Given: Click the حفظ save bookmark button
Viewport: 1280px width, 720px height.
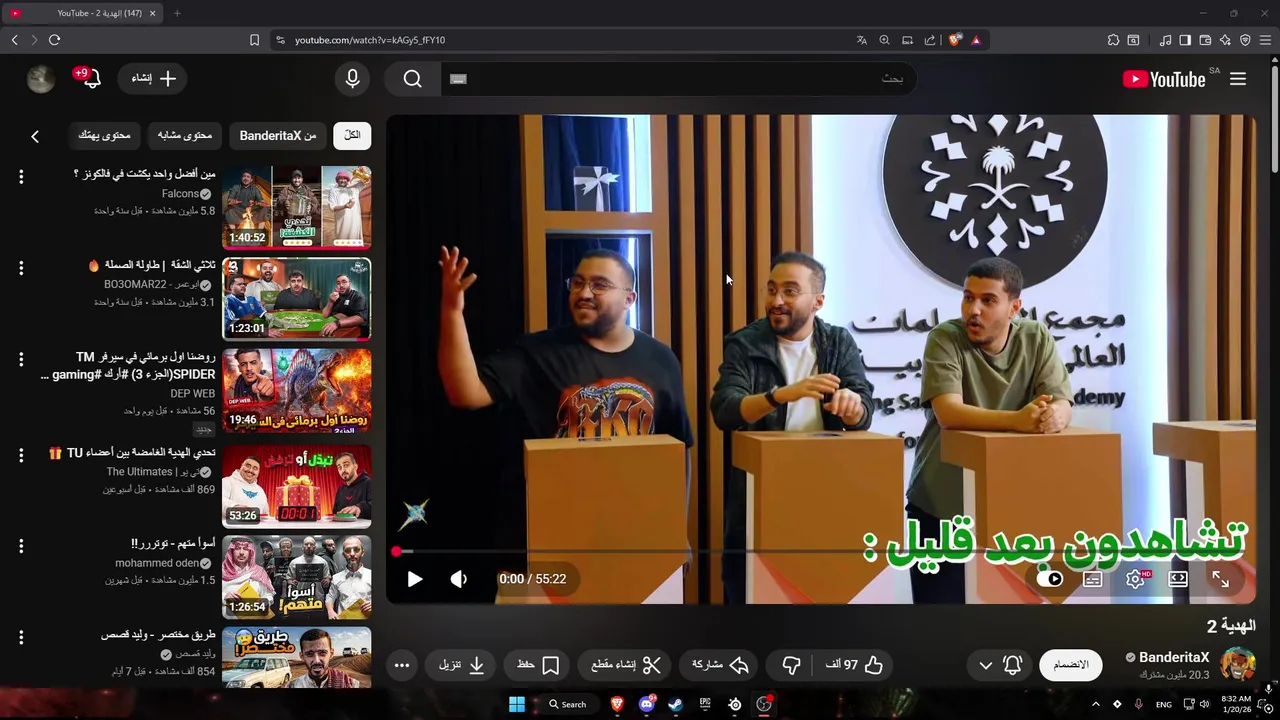Looking at the screenshot, I should pyautogui.click(x=538, y=665).
